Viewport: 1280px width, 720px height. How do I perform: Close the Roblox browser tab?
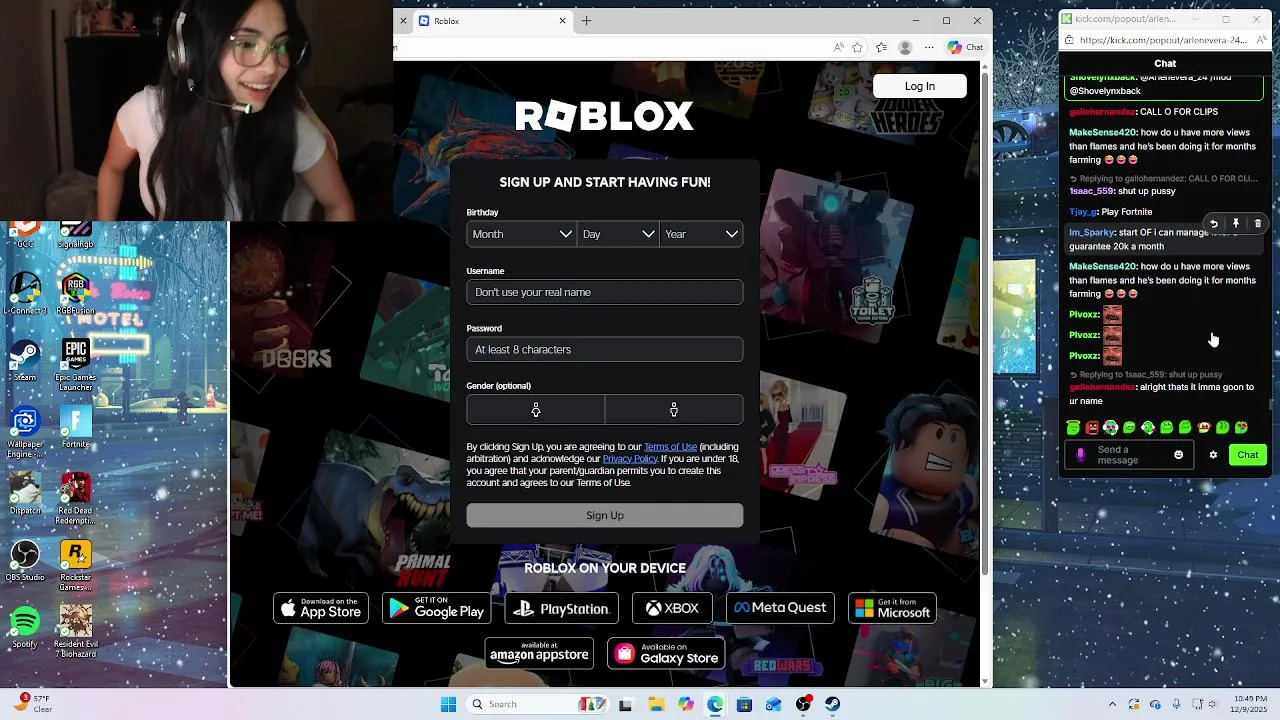tap(562, 21)
